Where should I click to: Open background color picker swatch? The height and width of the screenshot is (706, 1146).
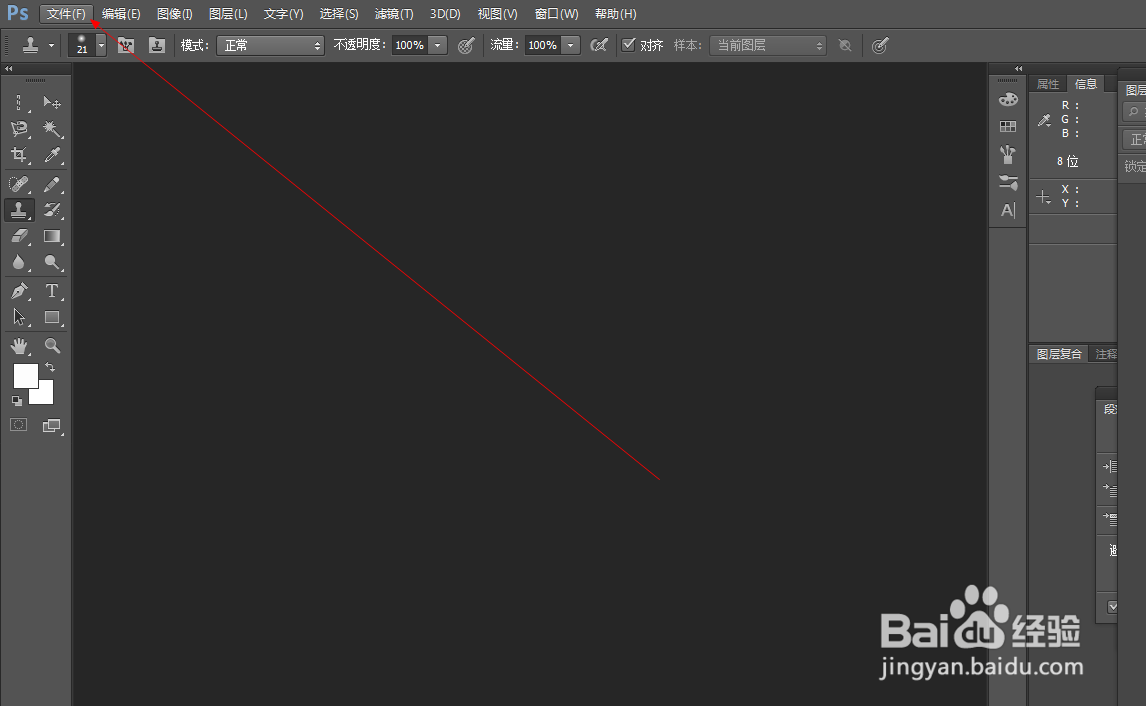[x=45, y=395]
